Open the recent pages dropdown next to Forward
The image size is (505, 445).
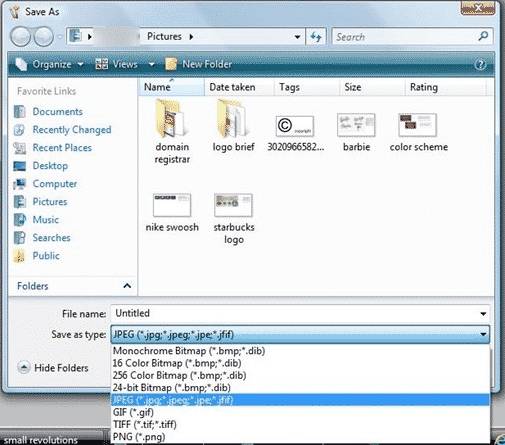[60, 37]
